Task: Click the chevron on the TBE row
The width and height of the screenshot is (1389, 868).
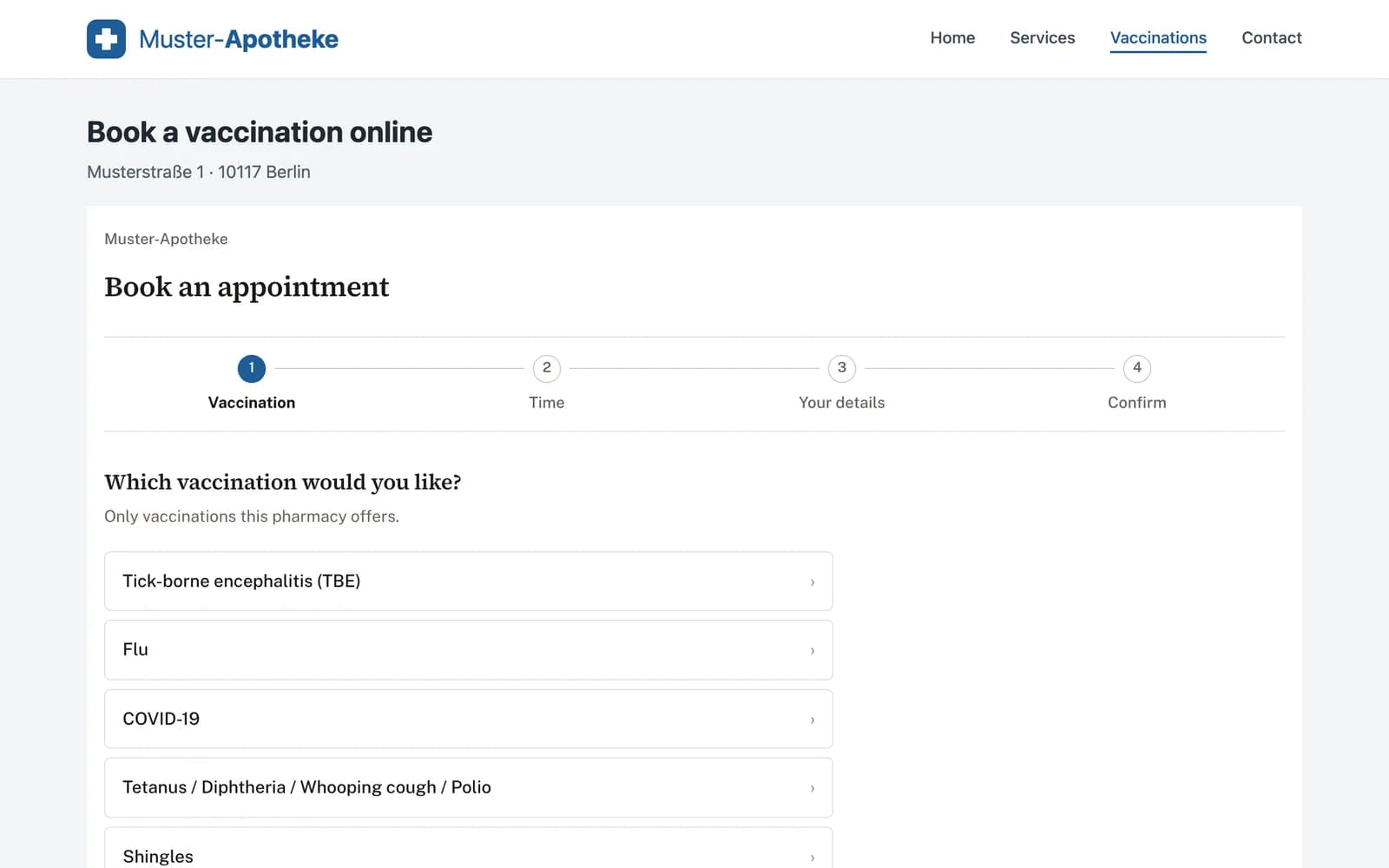Action: tap(813, 582)
